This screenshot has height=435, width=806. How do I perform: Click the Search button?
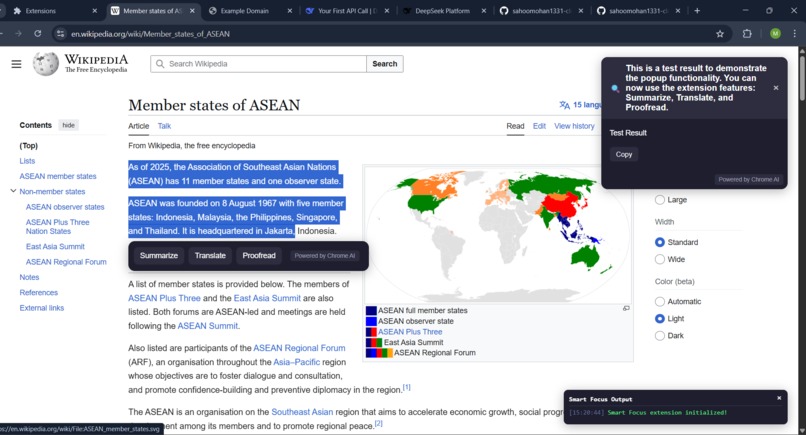point(384,64)
